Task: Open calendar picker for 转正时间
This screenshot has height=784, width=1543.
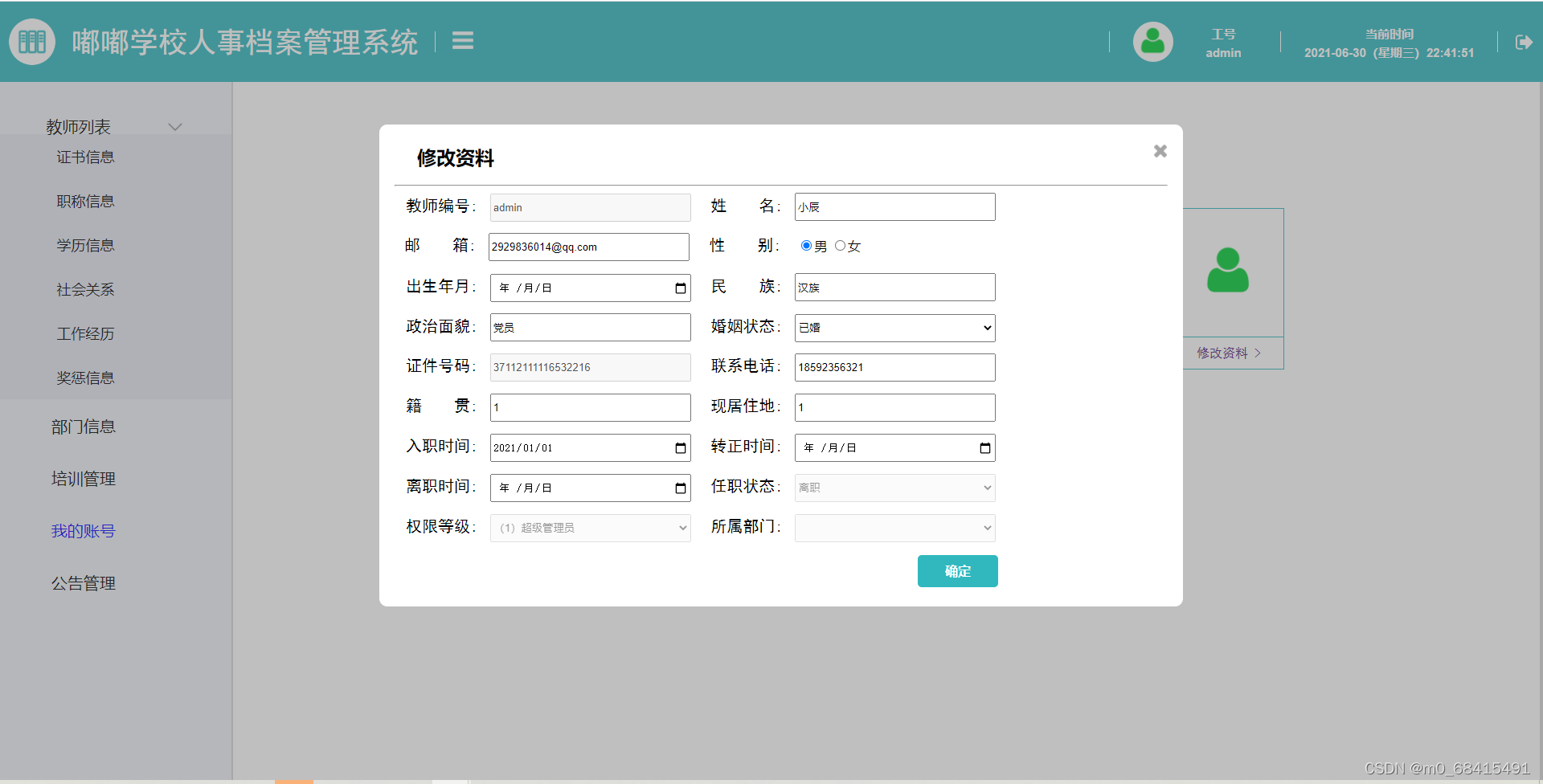Action: [x=985, y=447]
